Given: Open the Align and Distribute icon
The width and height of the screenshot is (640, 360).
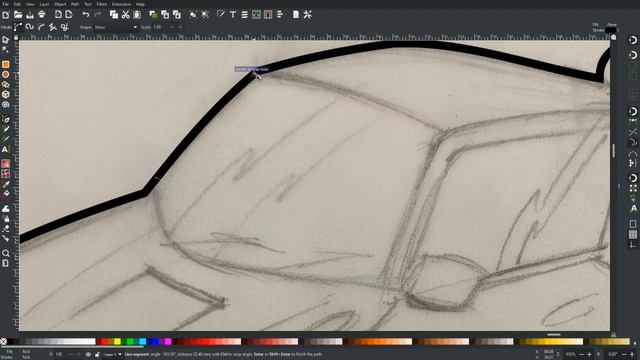Looking at the screenshot, I should (x=280, y=15).
